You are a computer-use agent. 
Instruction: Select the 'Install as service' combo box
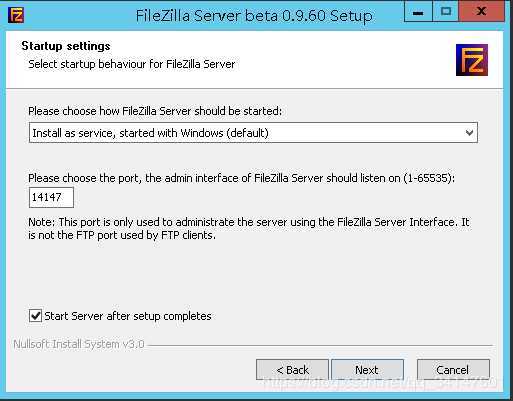pyautogui.click(x=253, y=133)
